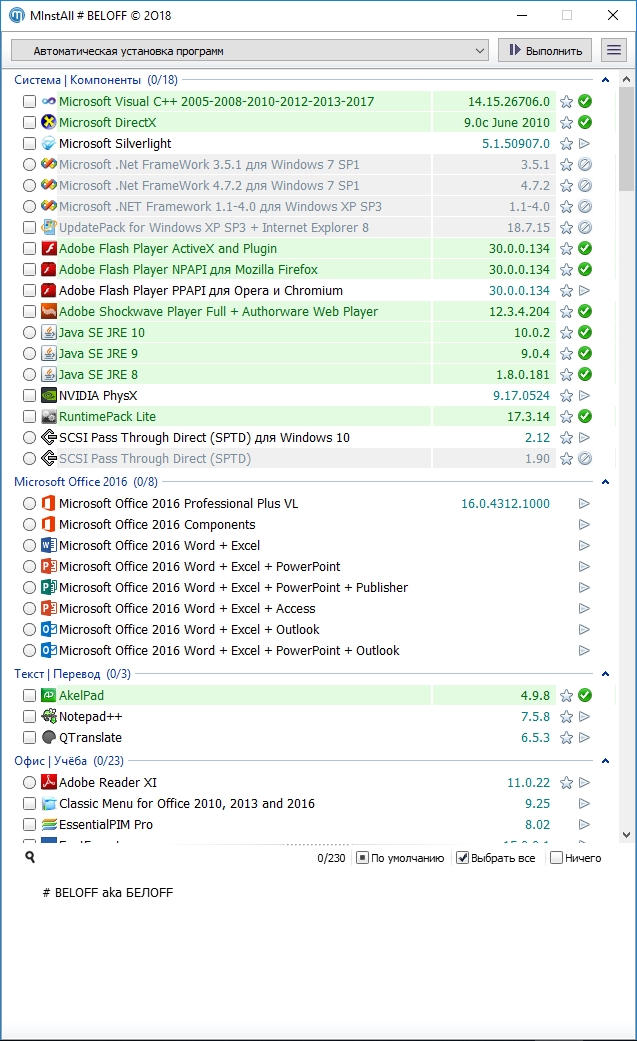Select the Adobe Reader XI radio button
The width and height of the screenshot is (637, 1041).
click(x=29, y=783)
